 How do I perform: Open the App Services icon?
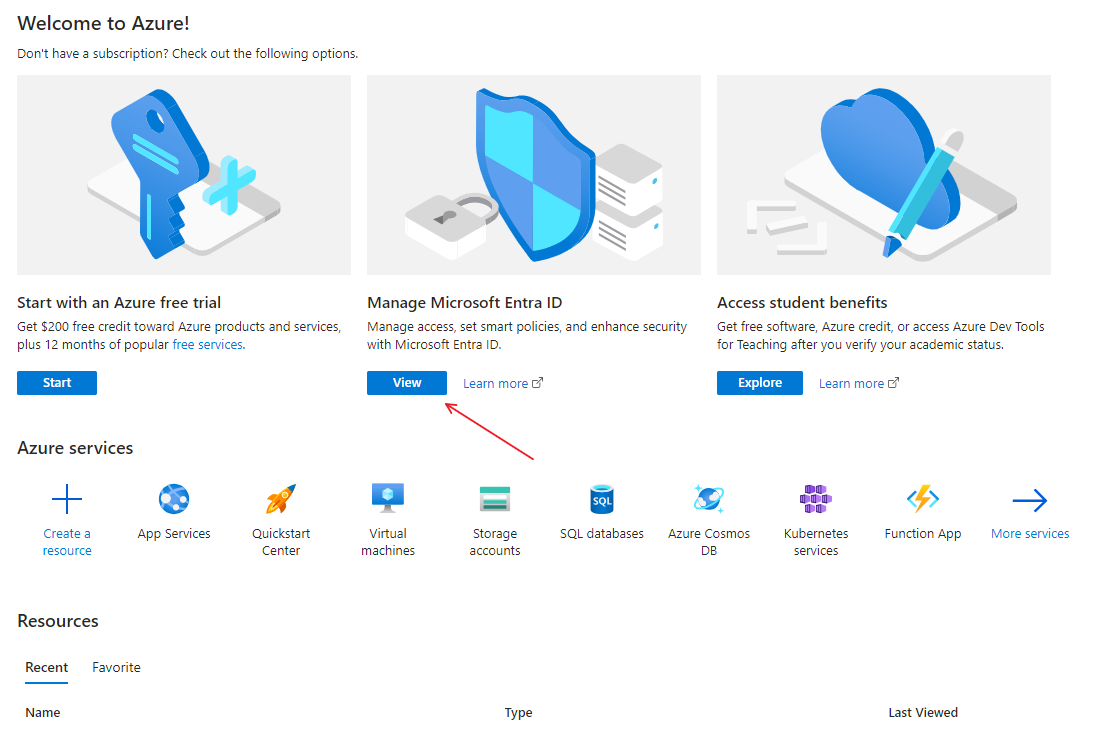[174, 499]
